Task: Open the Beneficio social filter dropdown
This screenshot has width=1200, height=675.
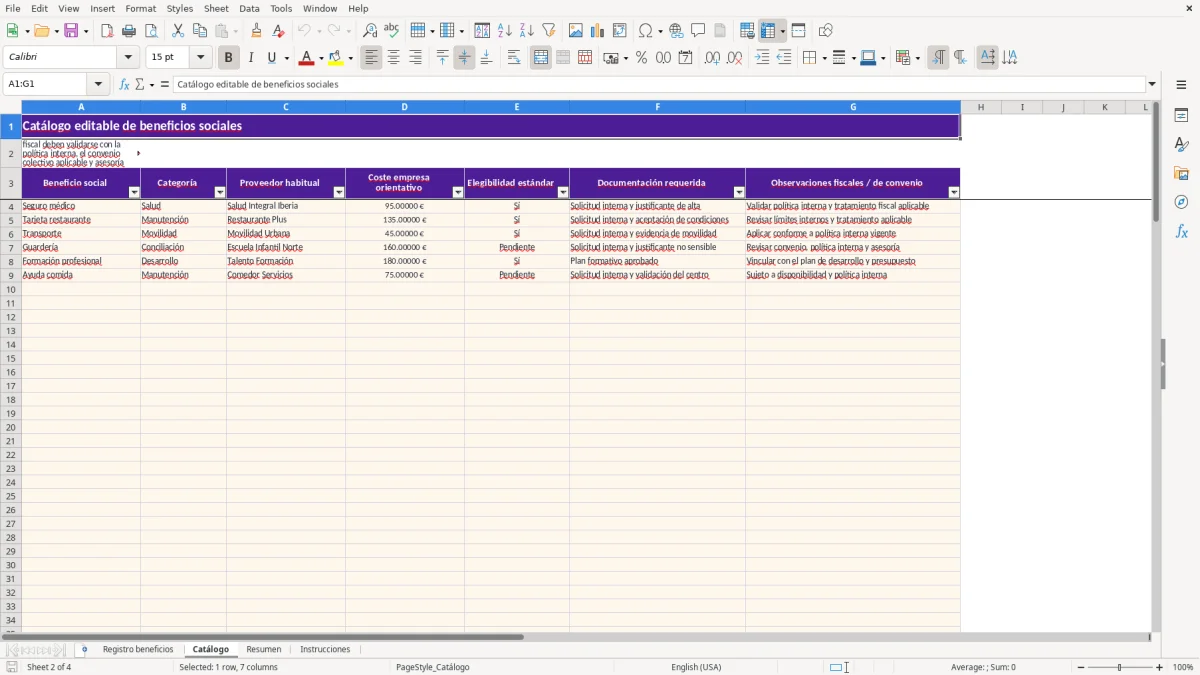Action: pyautogui.click(x=134, y=192)
